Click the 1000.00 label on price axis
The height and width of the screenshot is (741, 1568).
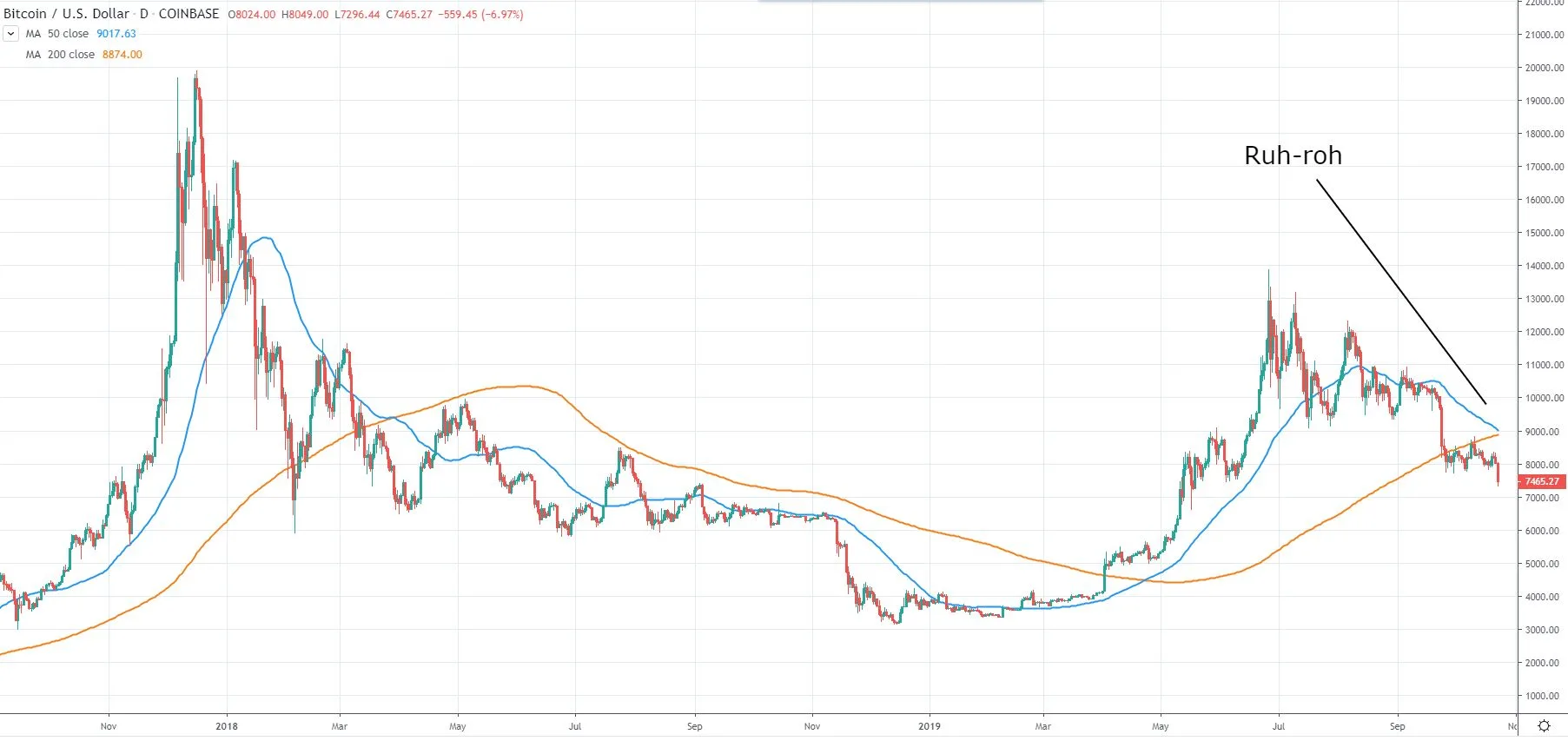[1545, 696]
